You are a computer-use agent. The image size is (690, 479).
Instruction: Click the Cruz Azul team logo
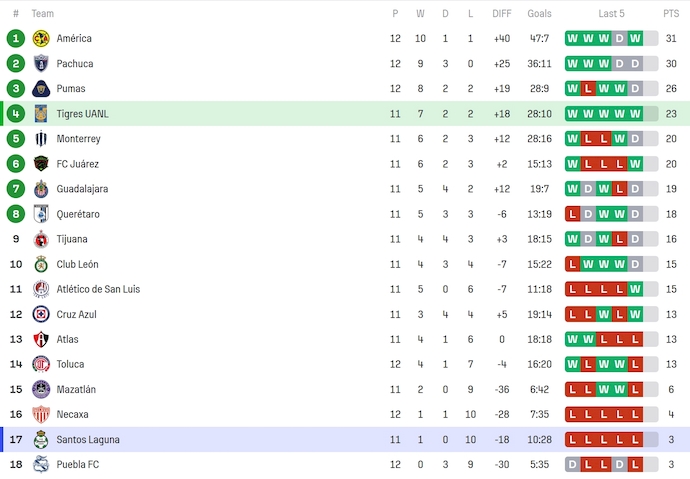coord(41,314)
